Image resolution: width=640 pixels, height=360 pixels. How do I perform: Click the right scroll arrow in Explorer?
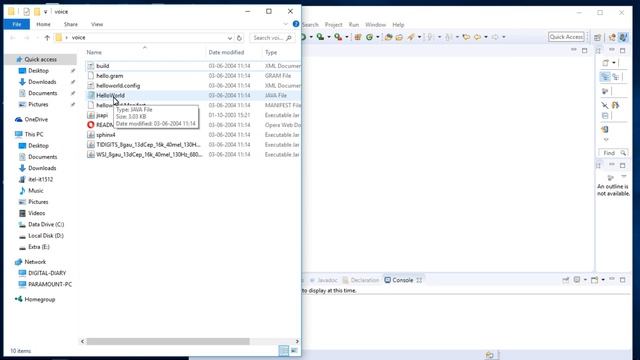pos(297,341)
